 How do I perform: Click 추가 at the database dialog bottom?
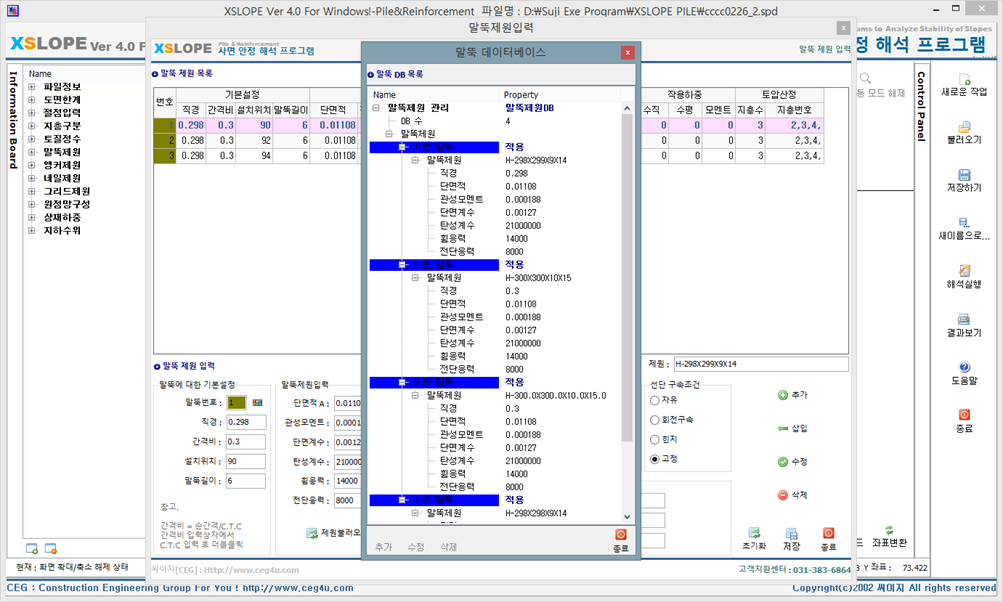pyautogui.click(x=383, y=547)
